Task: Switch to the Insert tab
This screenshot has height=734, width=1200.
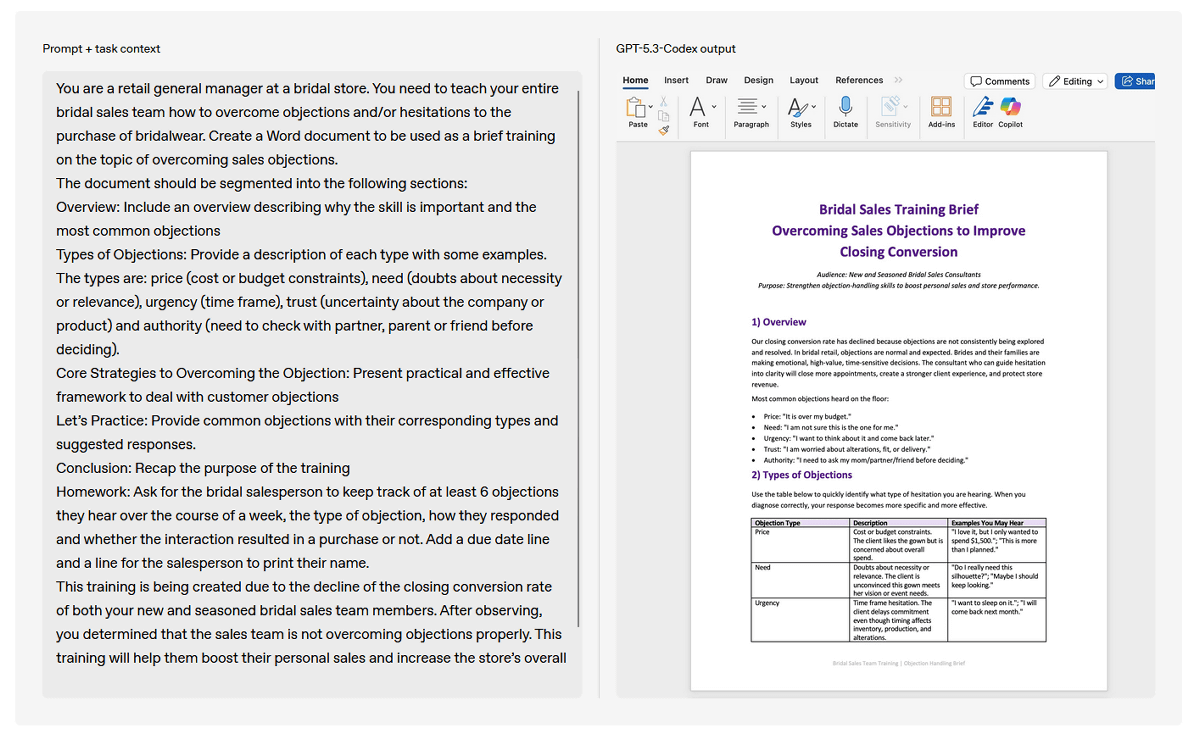Action: (x=676, y=80)
